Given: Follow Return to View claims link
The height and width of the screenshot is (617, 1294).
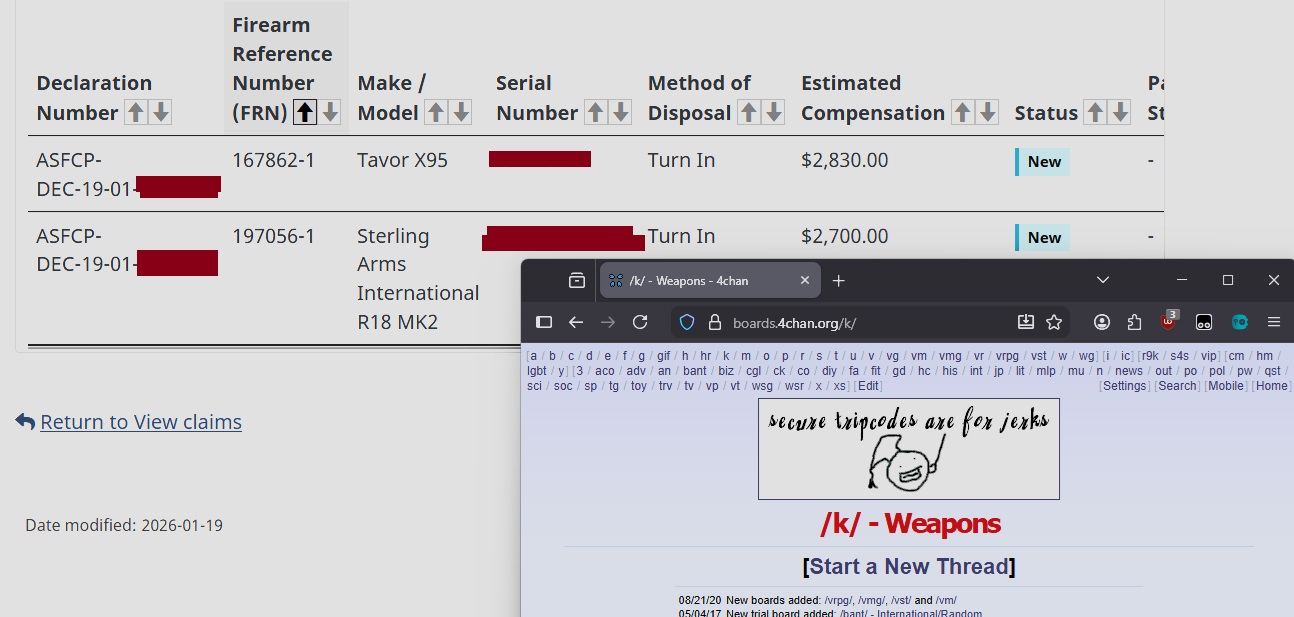Looking at the screenshot, I should [x=141, y=422].
